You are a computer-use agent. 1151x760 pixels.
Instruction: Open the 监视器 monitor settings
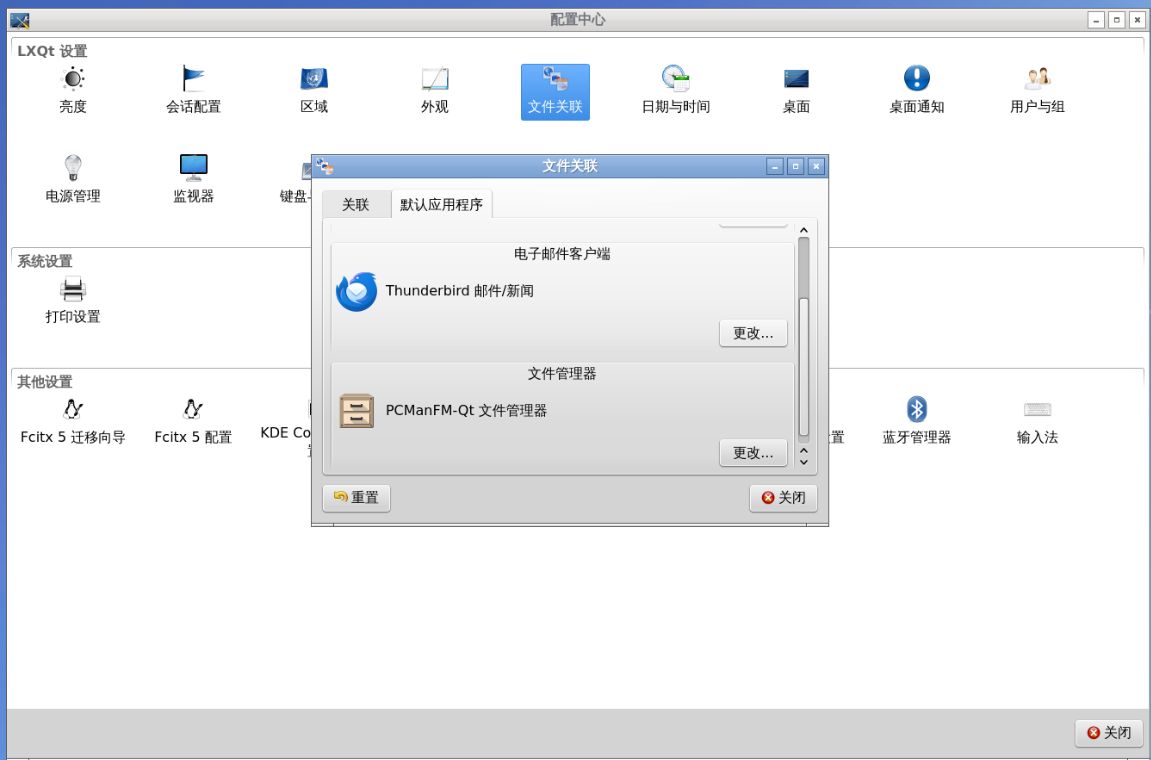pyautogui.click(x=193, y=180)
